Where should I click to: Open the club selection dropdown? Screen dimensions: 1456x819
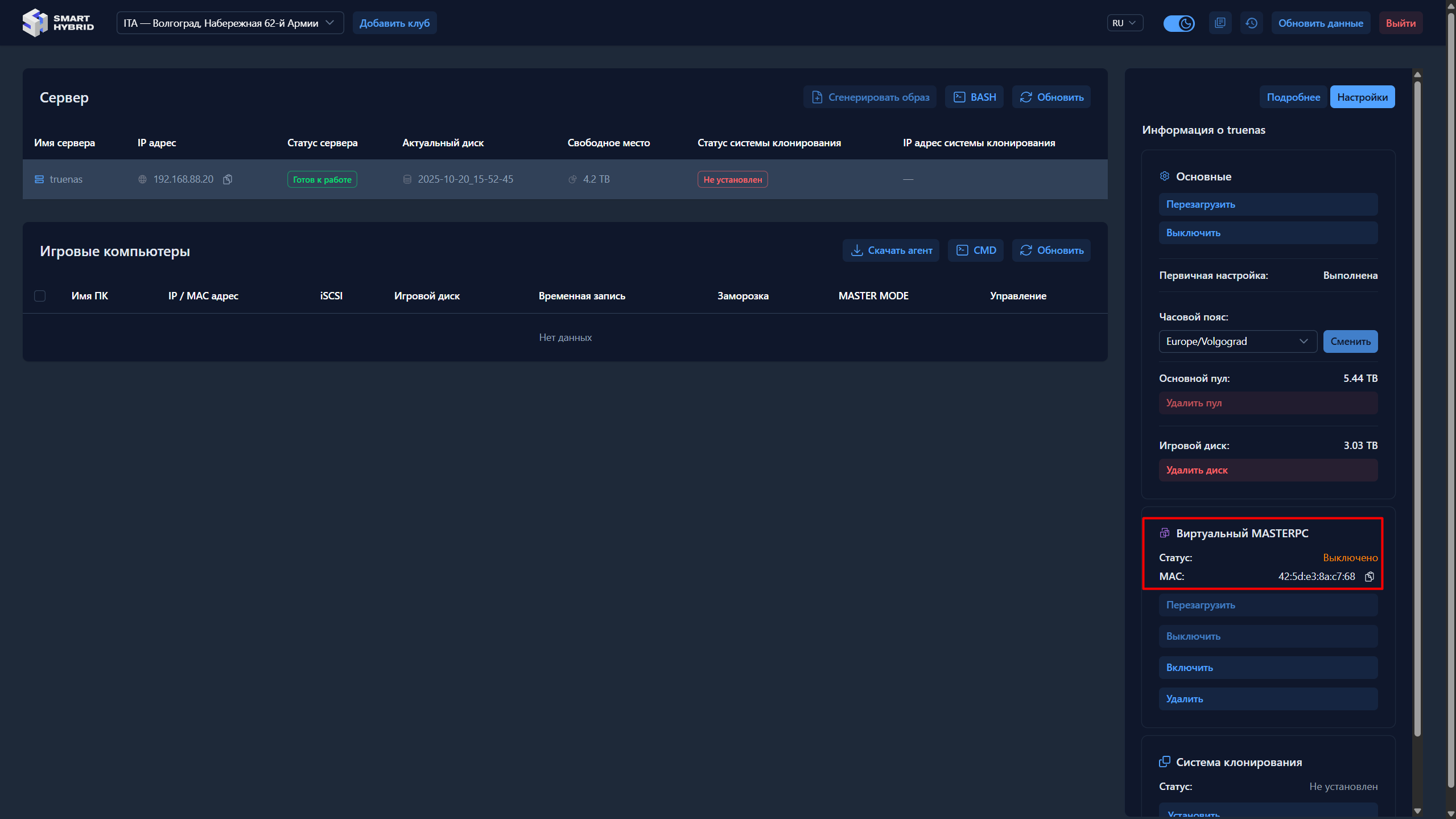pyautogui.click(x=230, y=23)
